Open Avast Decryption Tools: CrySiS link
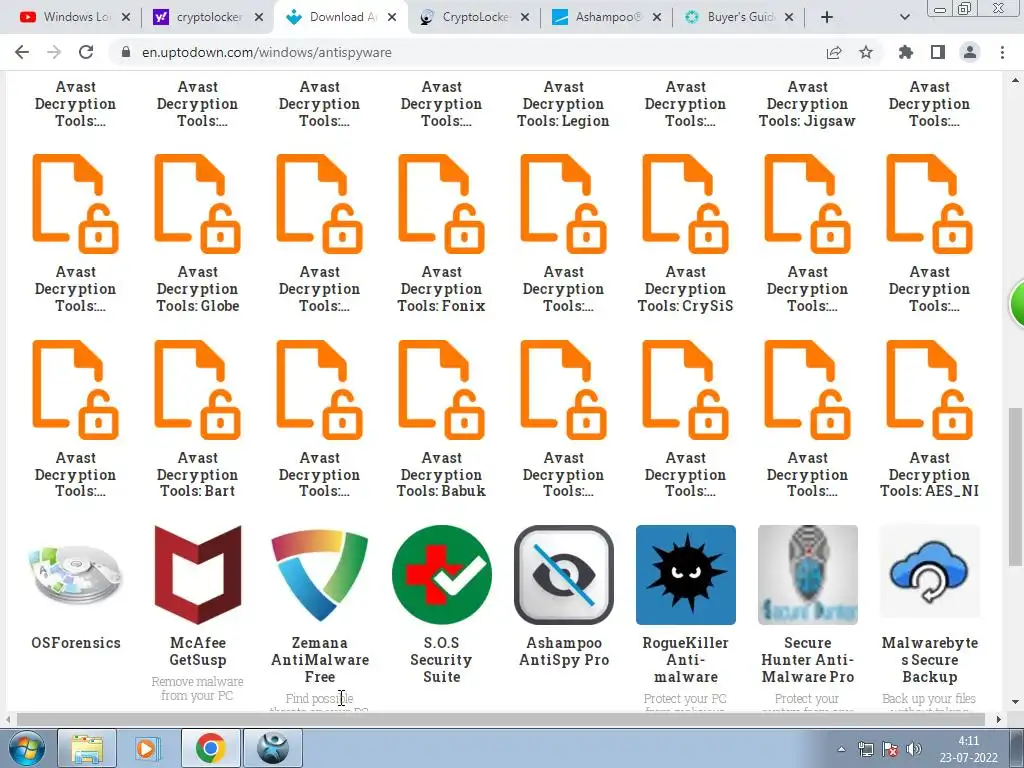This screenshot has height=768, width=1024. 686,289
